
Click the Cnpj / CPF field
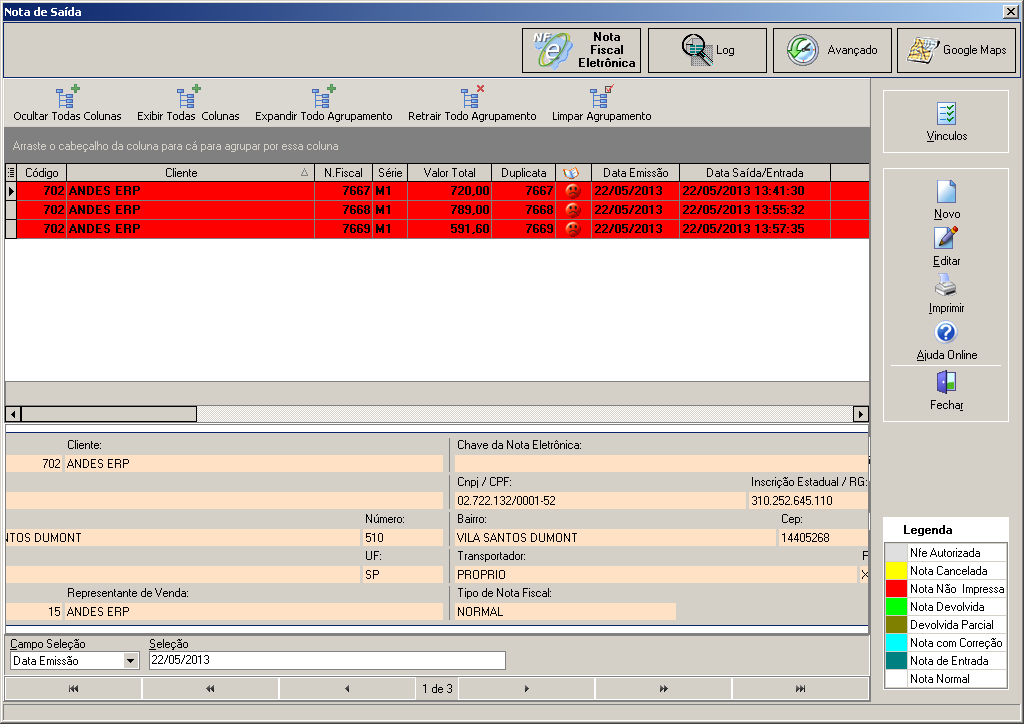600,501
